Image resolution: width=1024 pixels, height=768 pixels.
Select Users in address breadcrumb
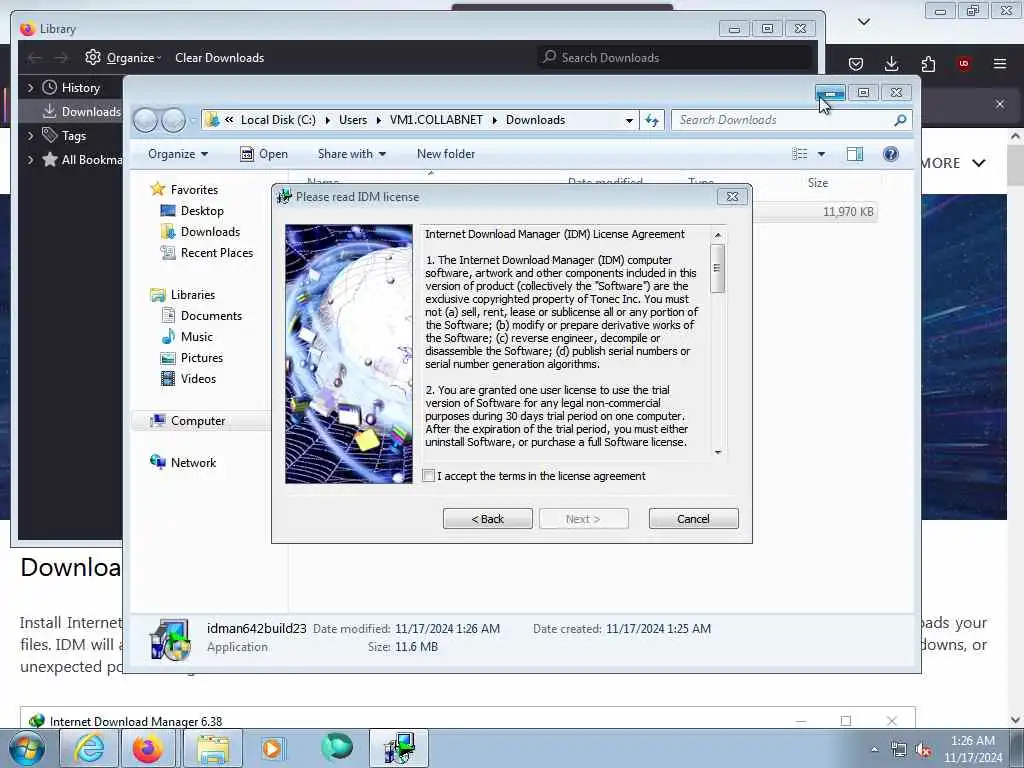coord(353,120)
